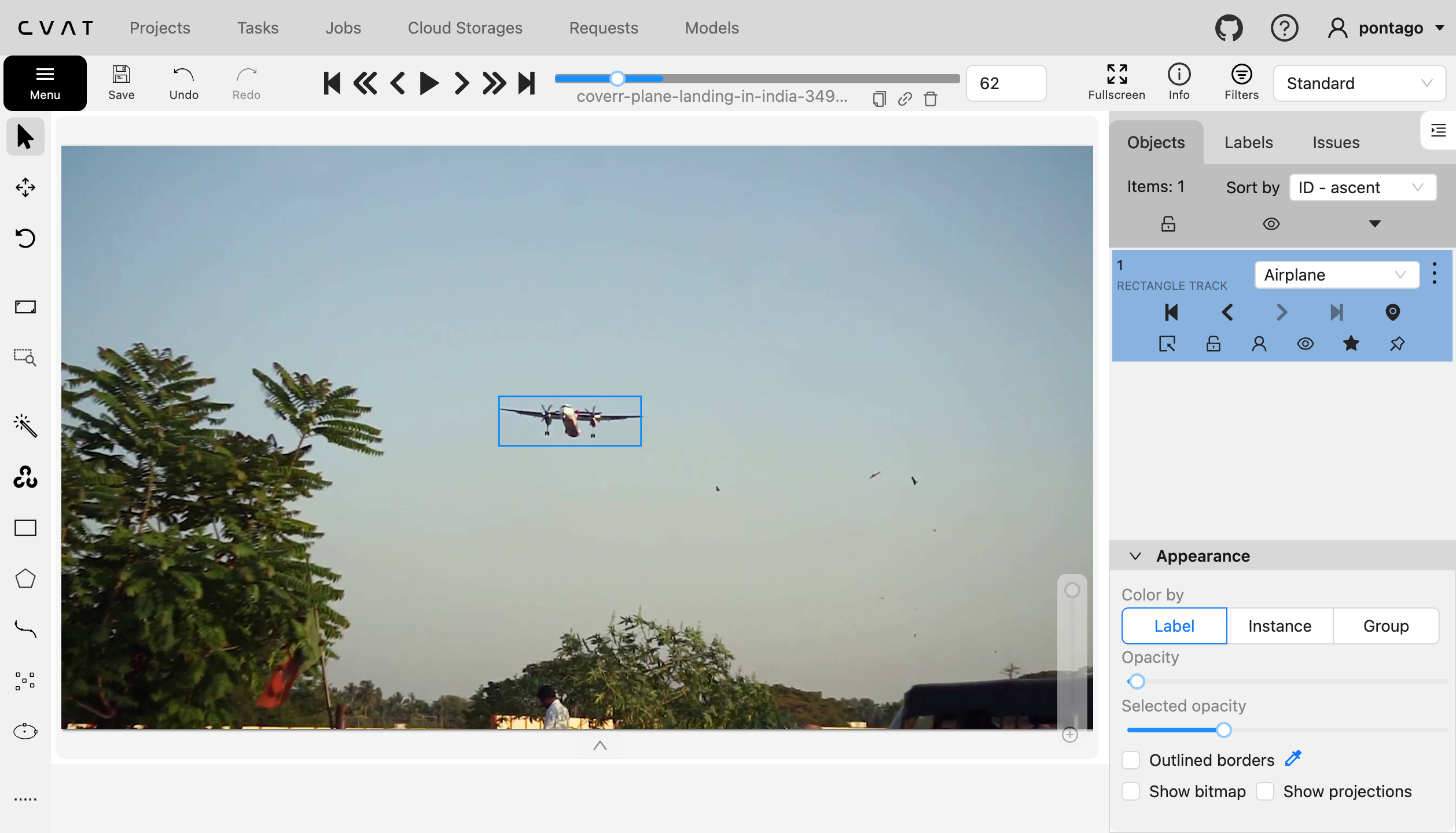1456x833 pixels.
Task: Go to first keyframe of Airplane track
Action: coord(1171,312)
